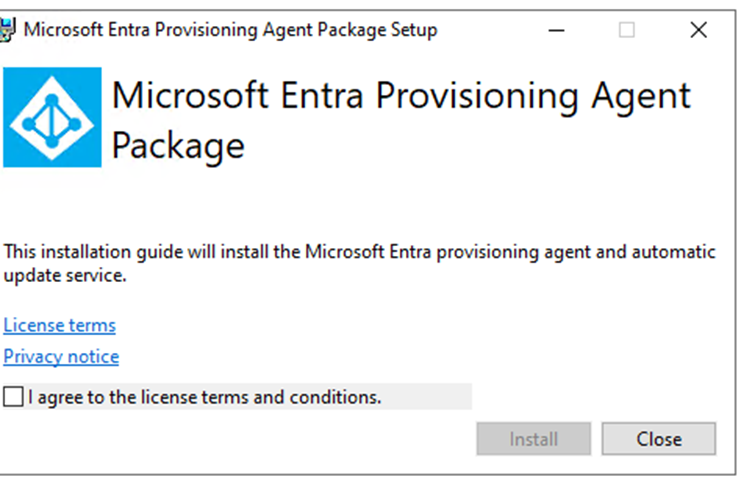Click the installer icon in title bar
This screenshot has width=741, height=477.
point(10,30)
